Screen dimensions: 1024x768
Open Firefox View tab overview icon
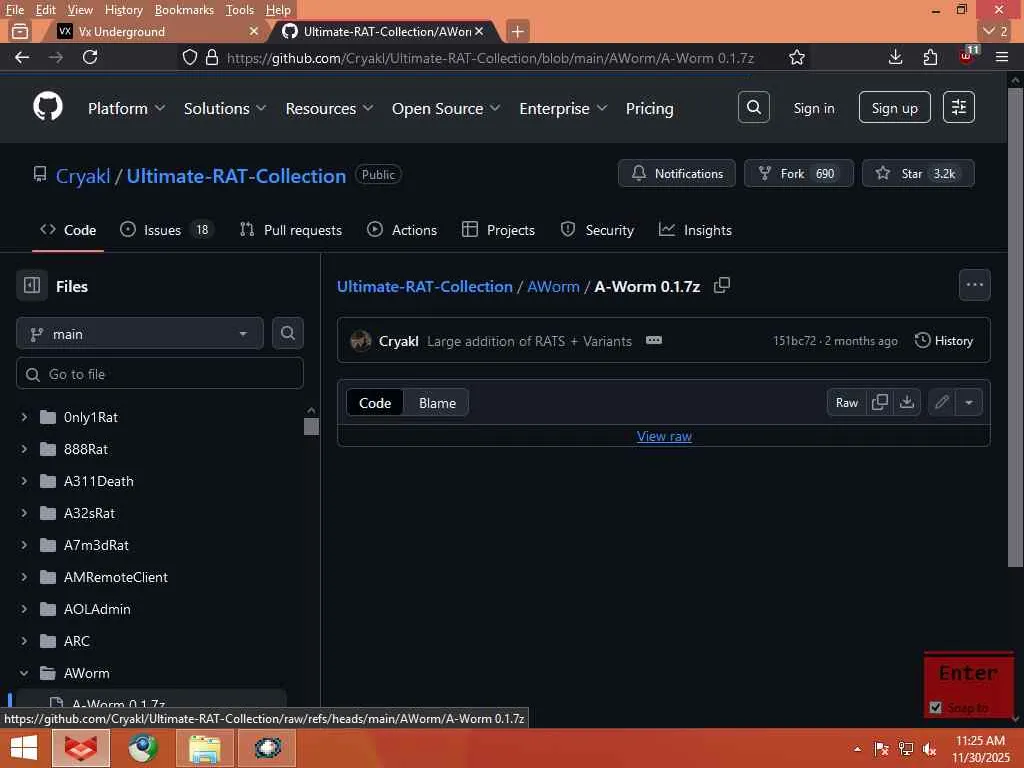(20, 31)
